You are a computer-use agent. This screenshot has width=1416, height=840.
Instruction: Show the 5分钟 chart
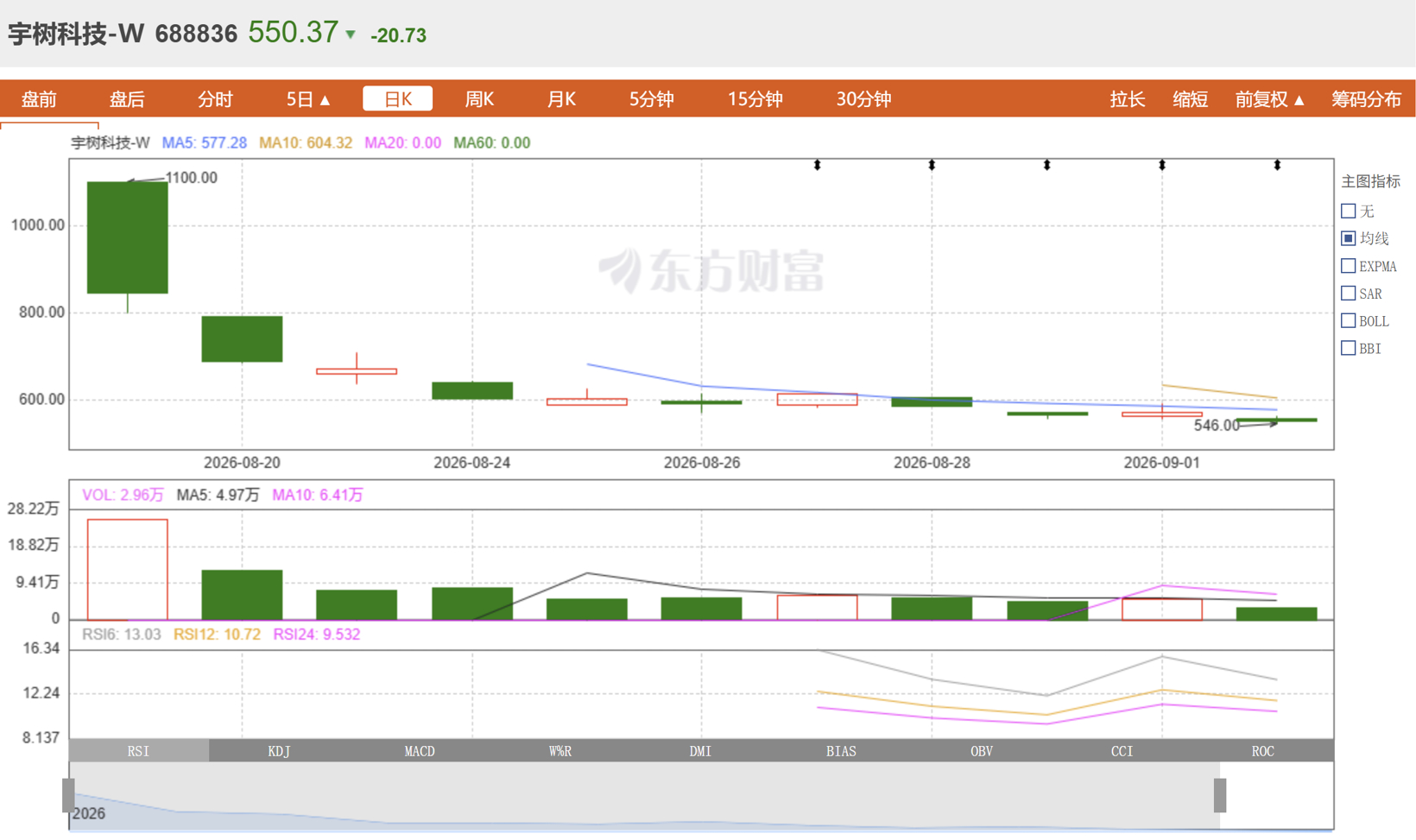651,99
